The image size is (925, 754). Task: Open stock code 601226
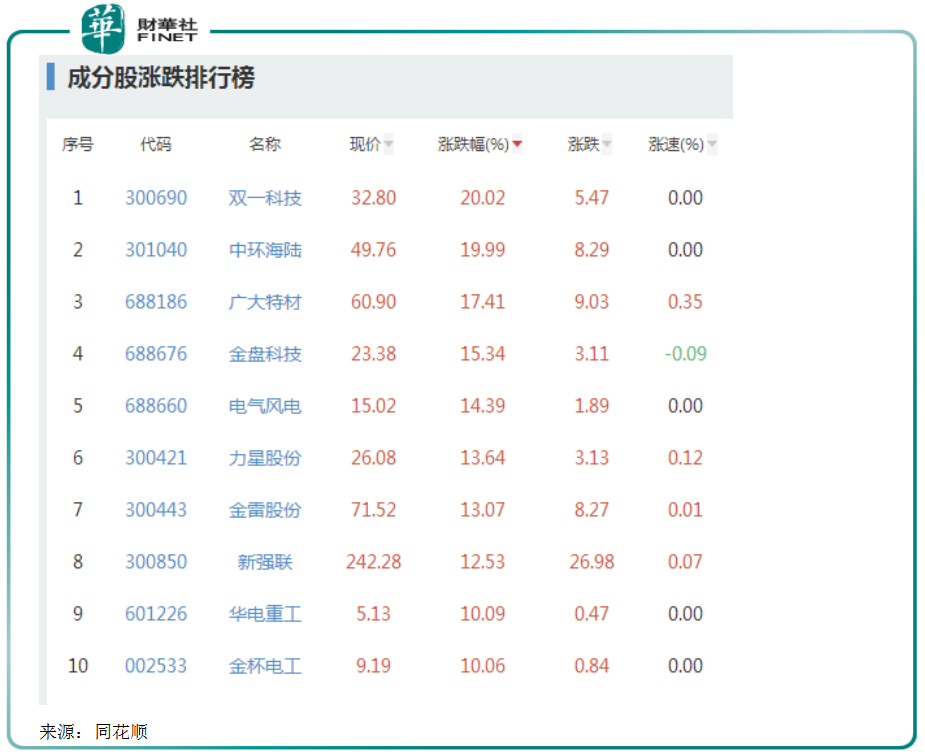[x=156, y=614]
